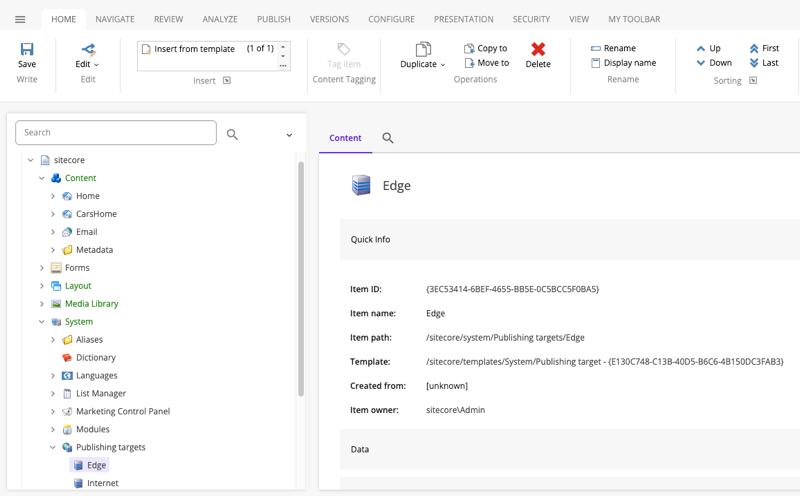Select the List Manager item
The width and height of the screenshot is (800, 496).
pos(101,393)
